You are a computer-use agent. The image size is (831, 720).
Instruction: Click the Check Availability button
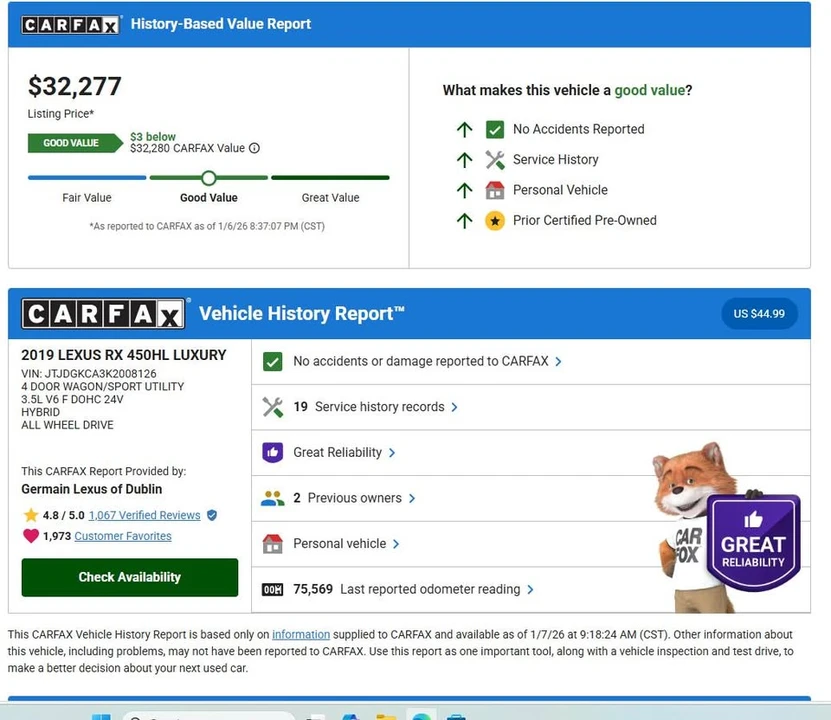tap(130, 577)
